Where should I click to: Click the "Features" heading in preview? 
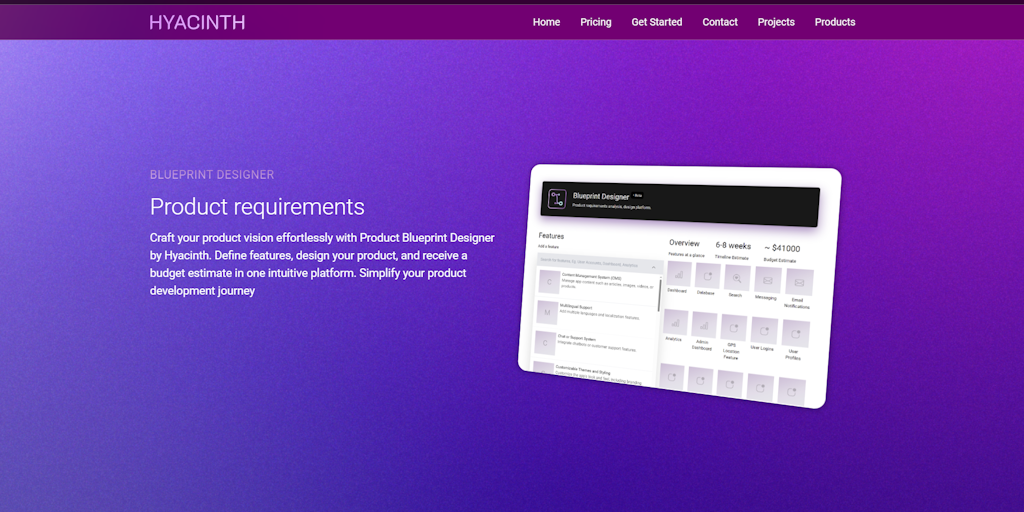click(x=551, y=236)
